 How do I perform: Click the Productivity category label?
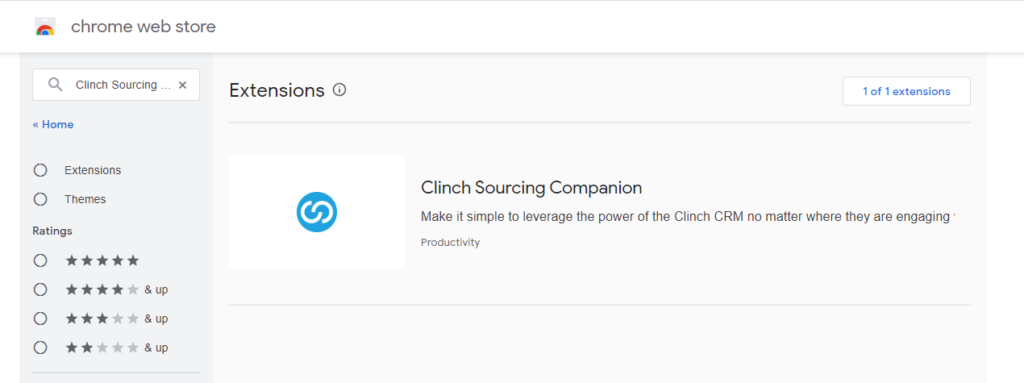click(x=450, y=242)
